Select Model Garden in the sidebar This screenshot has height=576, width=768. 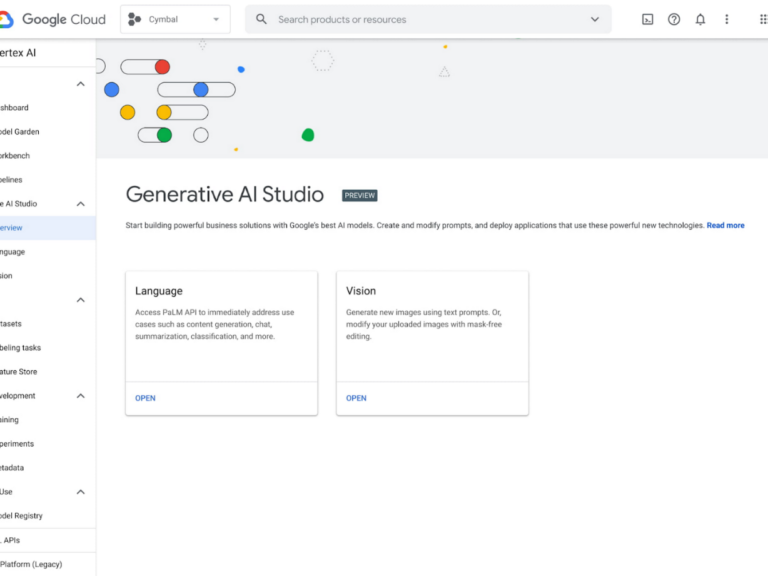(x=20, y=132)
